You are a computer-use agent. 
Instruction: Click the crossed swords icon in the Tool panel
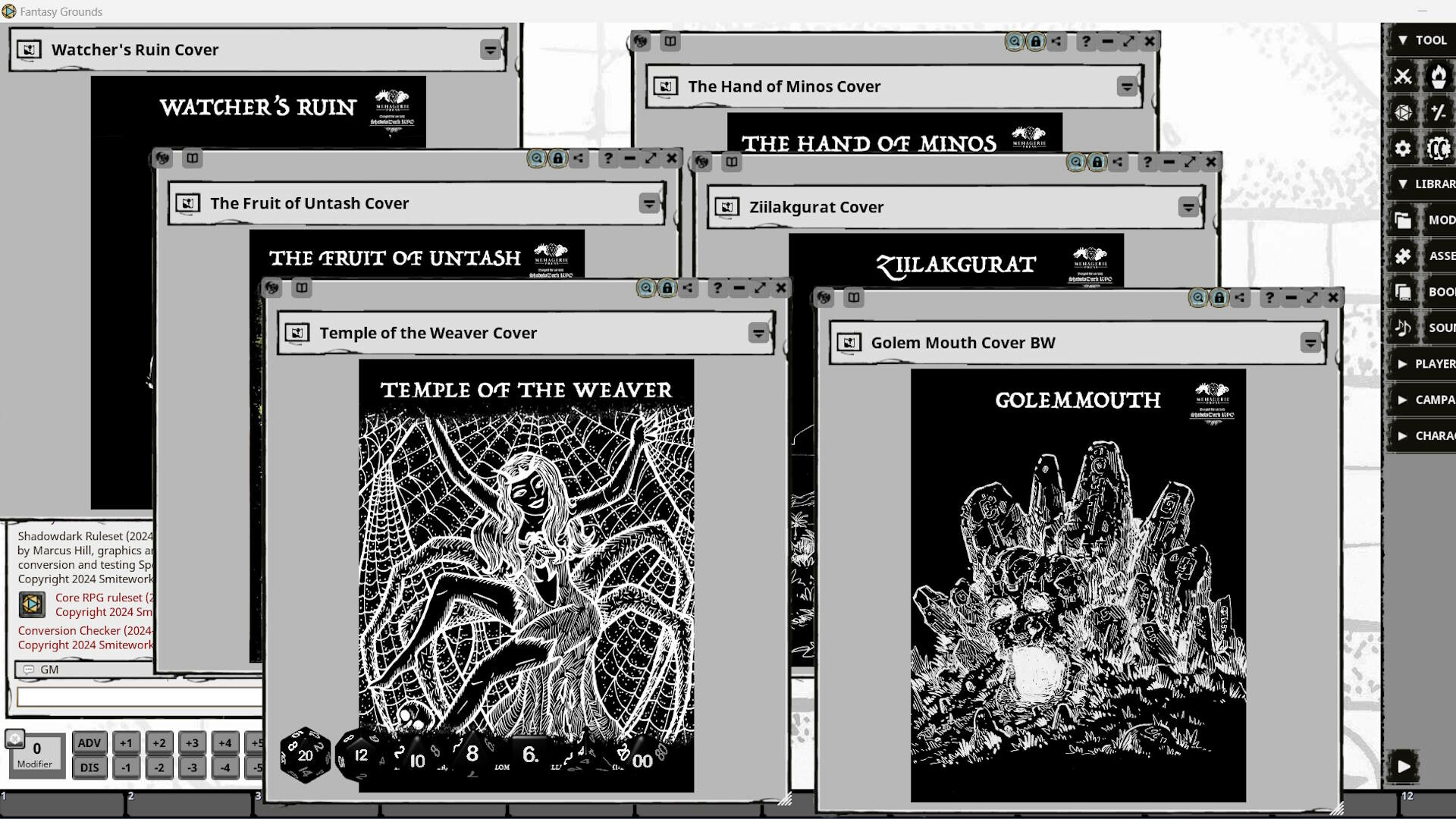click(1404, 76)
